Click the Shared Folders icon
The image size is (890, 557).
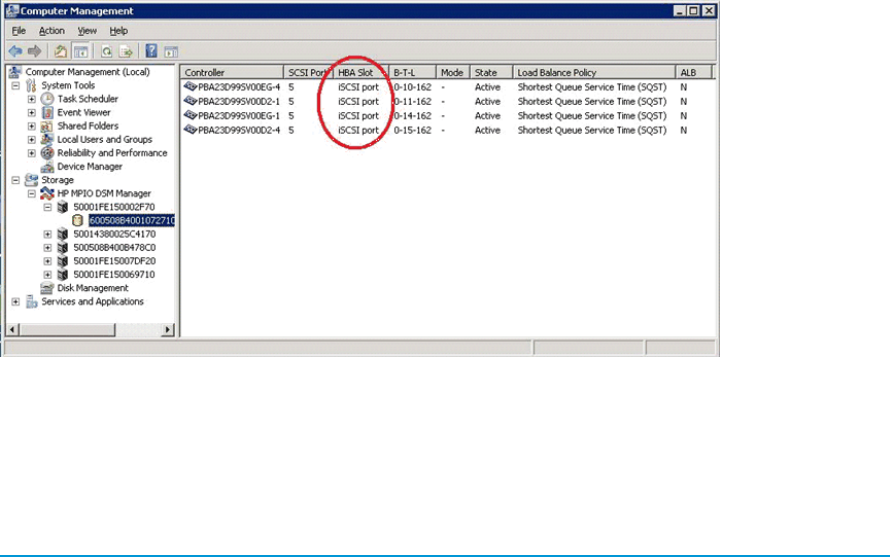[47, 126]
